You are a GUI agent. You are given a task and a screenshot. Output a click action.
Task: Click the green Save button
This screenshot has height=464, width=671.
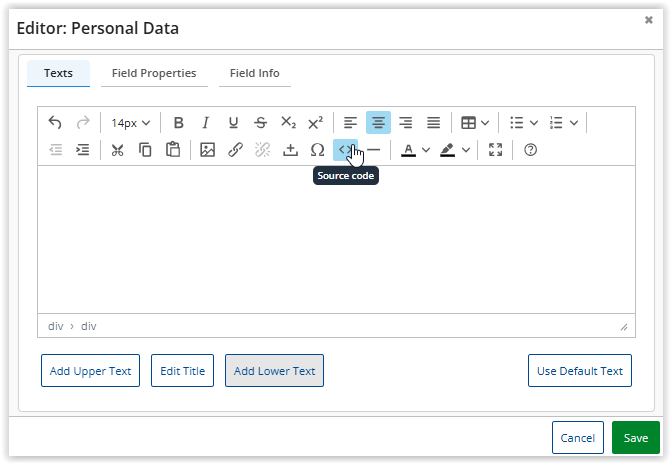click(x=636, y=438)
